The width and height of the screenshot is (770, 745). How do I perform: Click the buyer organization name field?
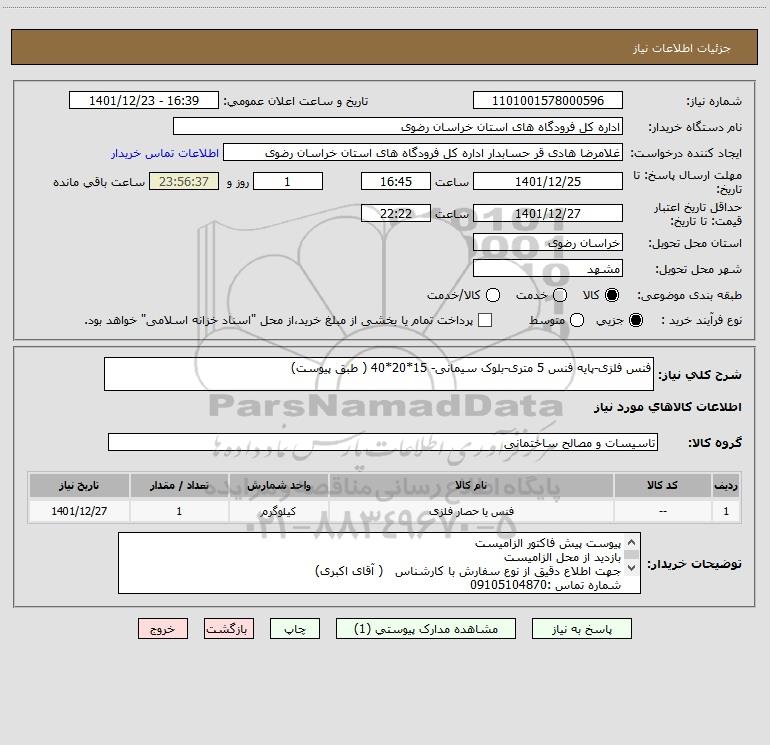pyautogui.click(x=398, y=126)
